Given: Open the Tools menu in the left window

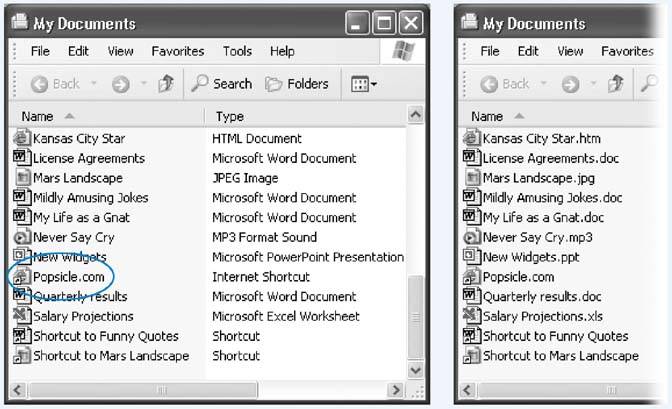Looking at the screenshot, I should point(237,51).
